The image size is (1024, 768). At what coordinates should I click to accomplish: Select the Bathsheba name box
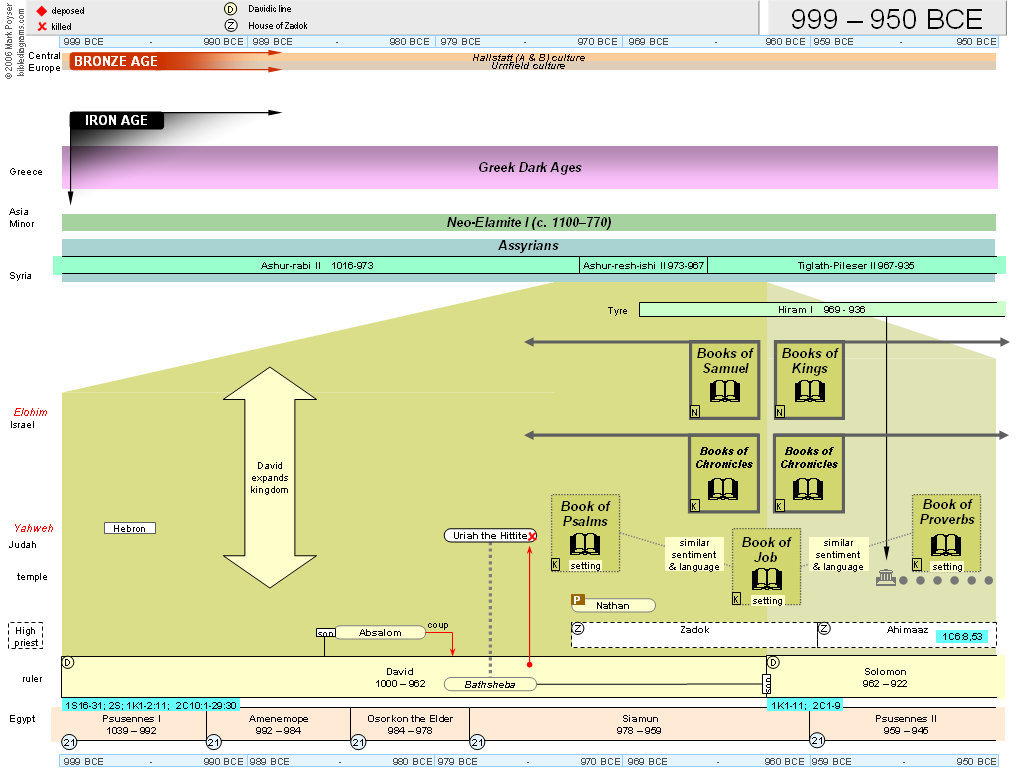(x=489, y=685)
